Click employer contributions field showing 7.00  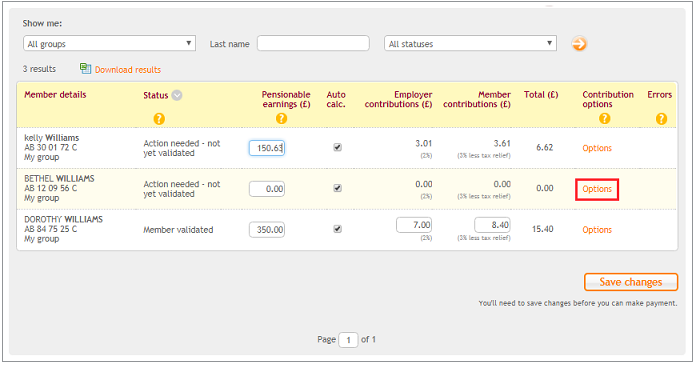click(414, 225)
